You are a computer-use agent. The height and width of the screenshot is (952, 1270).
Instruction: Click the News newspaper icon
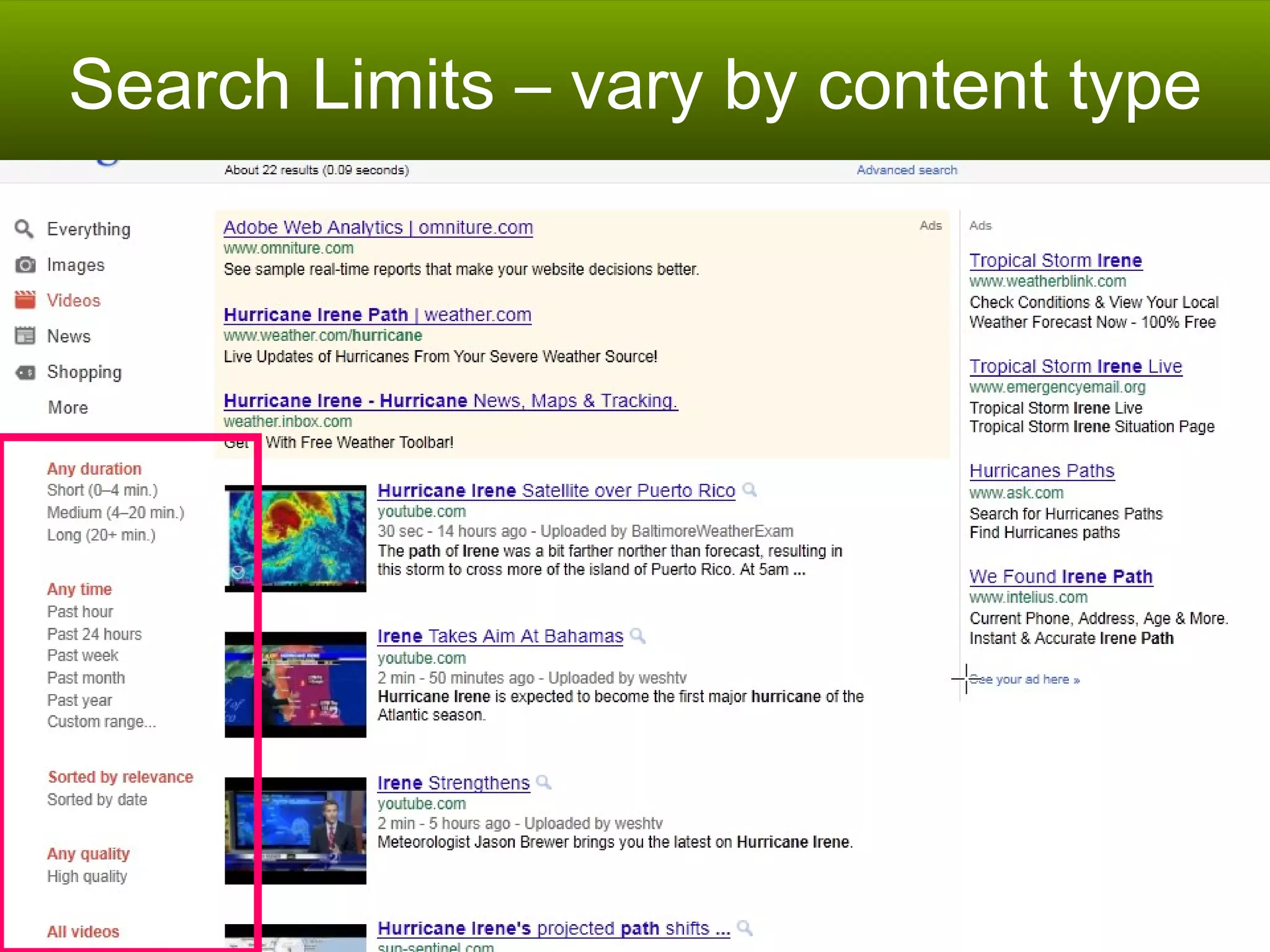click(25, 336)
